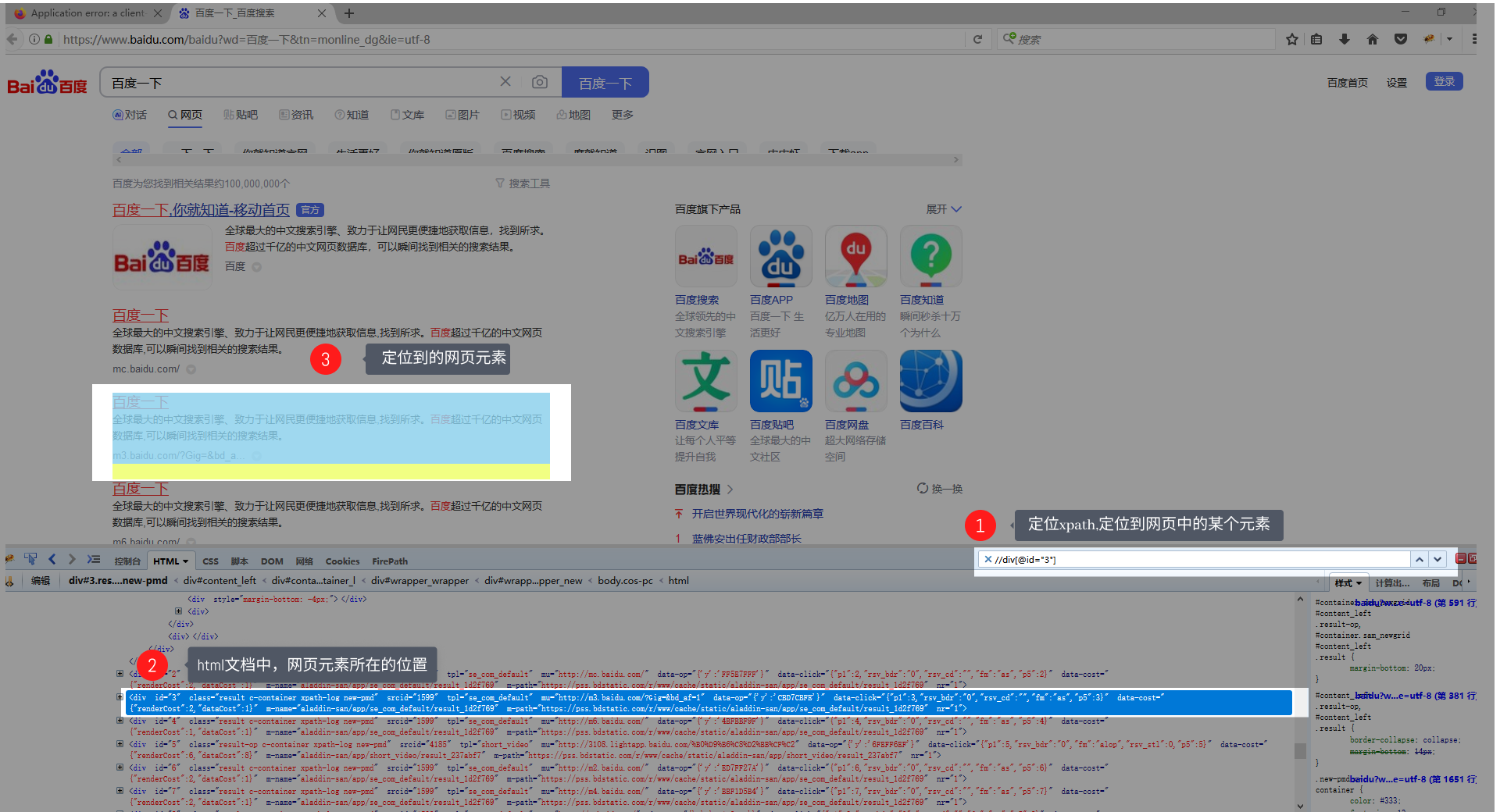
Task: Clear the Baidu search box text
Action: pyautogui.click(x=505, y=81)
